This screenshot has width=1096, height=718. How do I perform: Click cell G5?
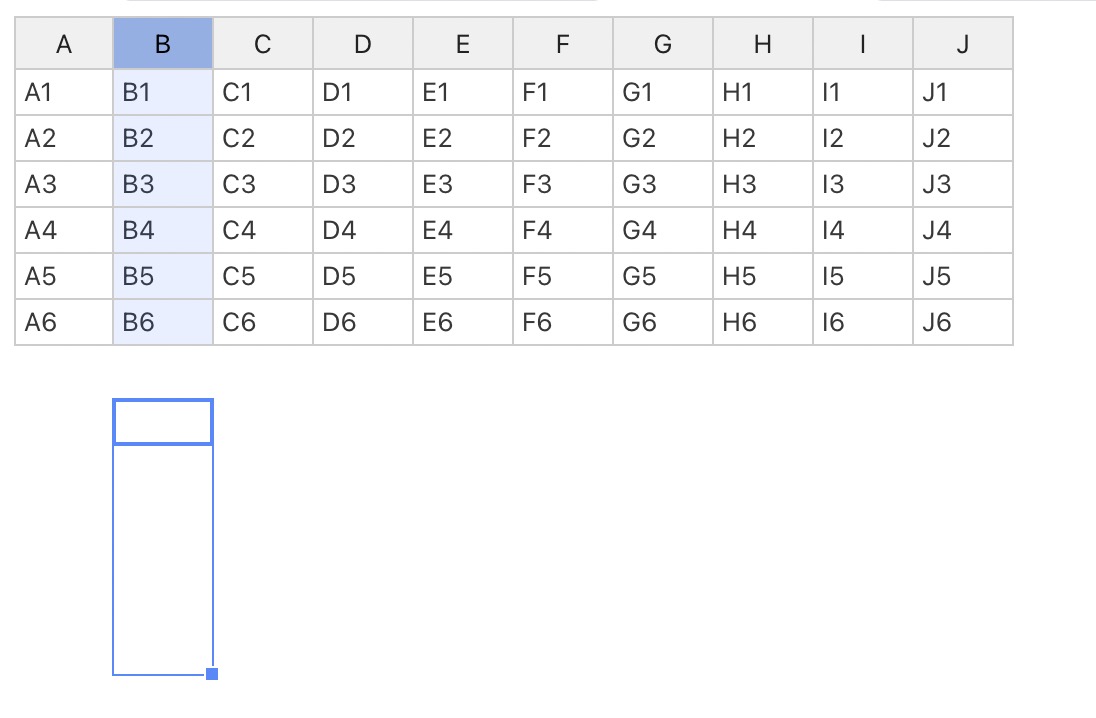tap(663, 276)
